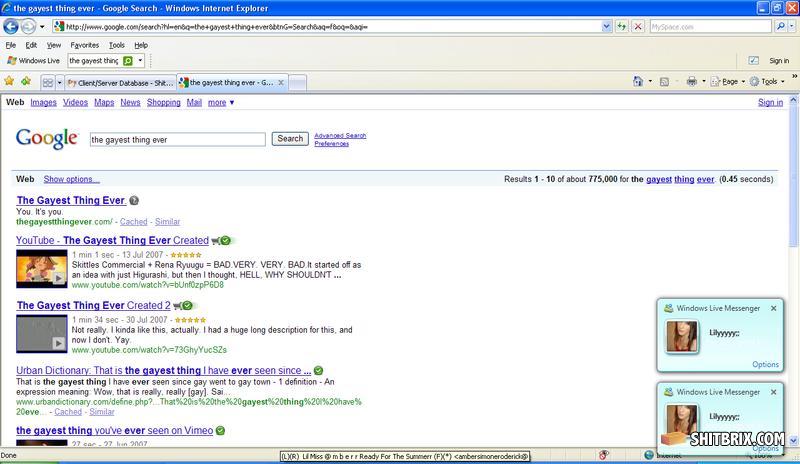Click Sign in on Windows Live toolbar

coord(779,61)
